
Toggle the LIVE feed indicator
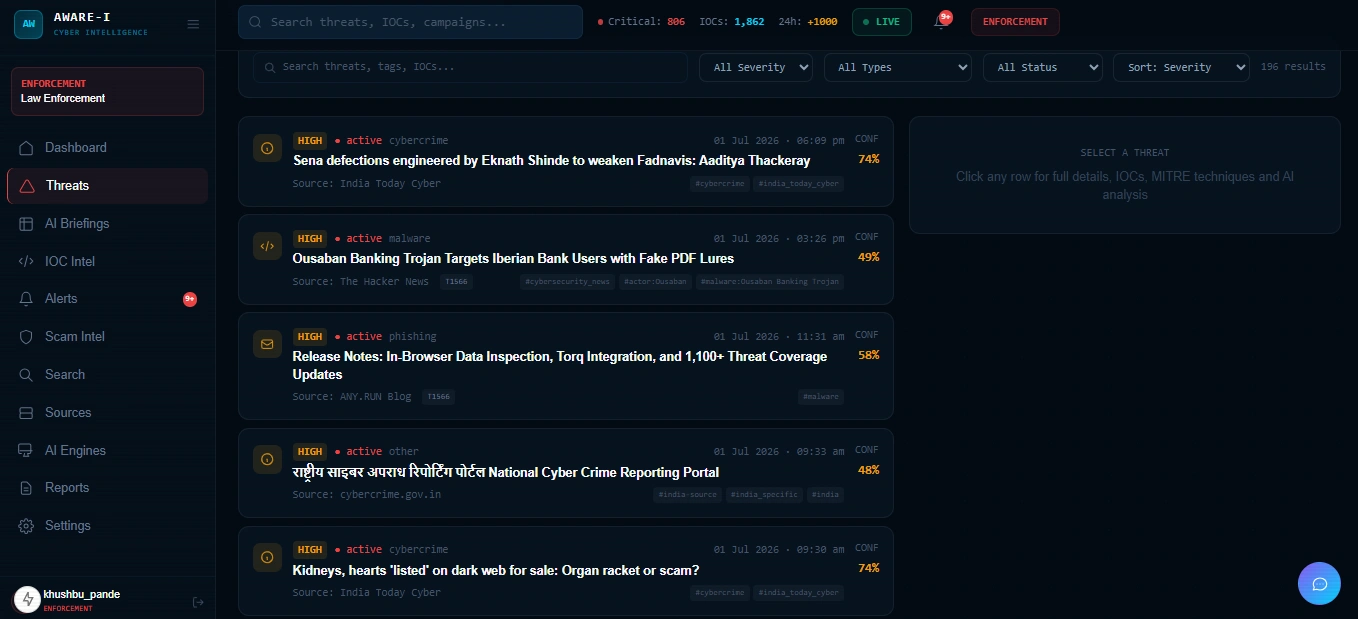coord(881,22)
